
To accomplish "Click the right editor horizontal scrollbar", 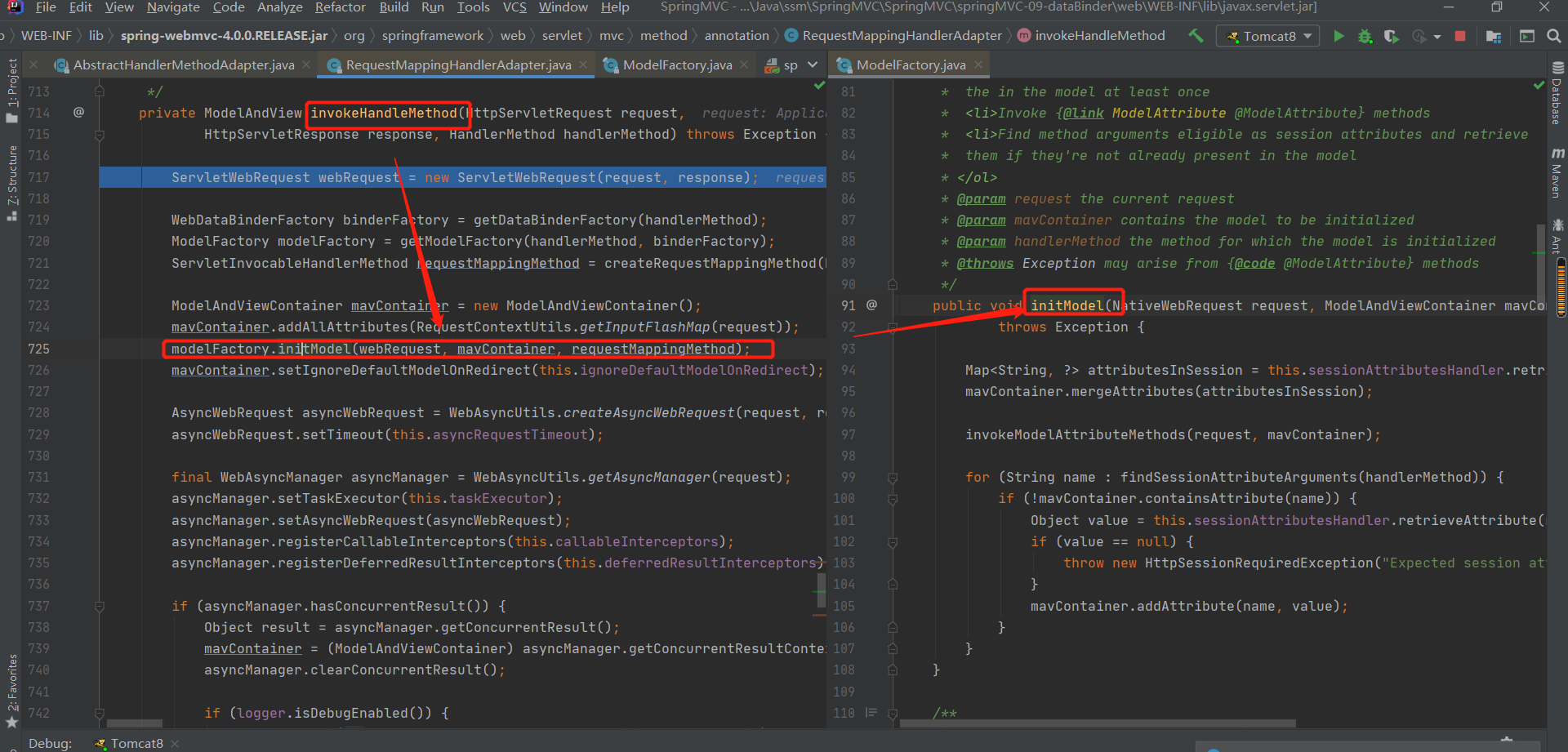I will [x=1098, y=723].
